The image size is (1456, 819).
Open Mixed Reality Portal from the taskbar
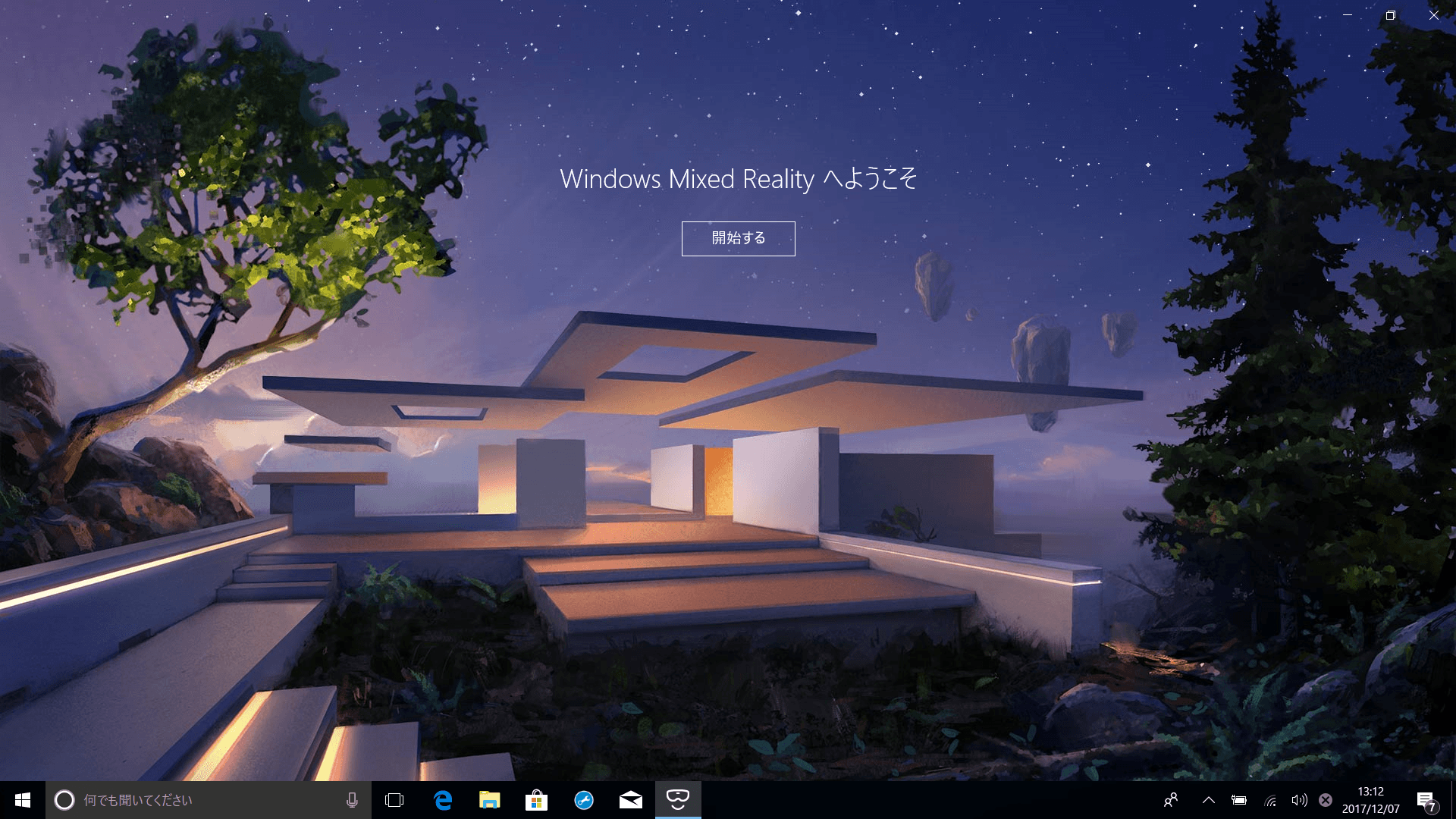677,799
